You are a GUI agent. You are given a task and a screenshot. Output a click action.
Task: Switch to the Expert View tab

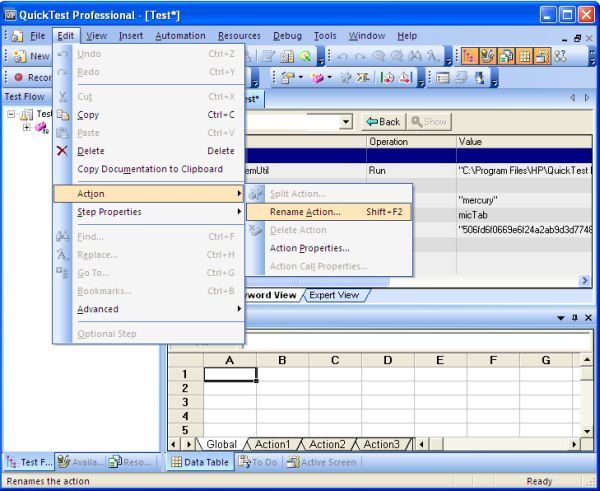pos(334,295)
